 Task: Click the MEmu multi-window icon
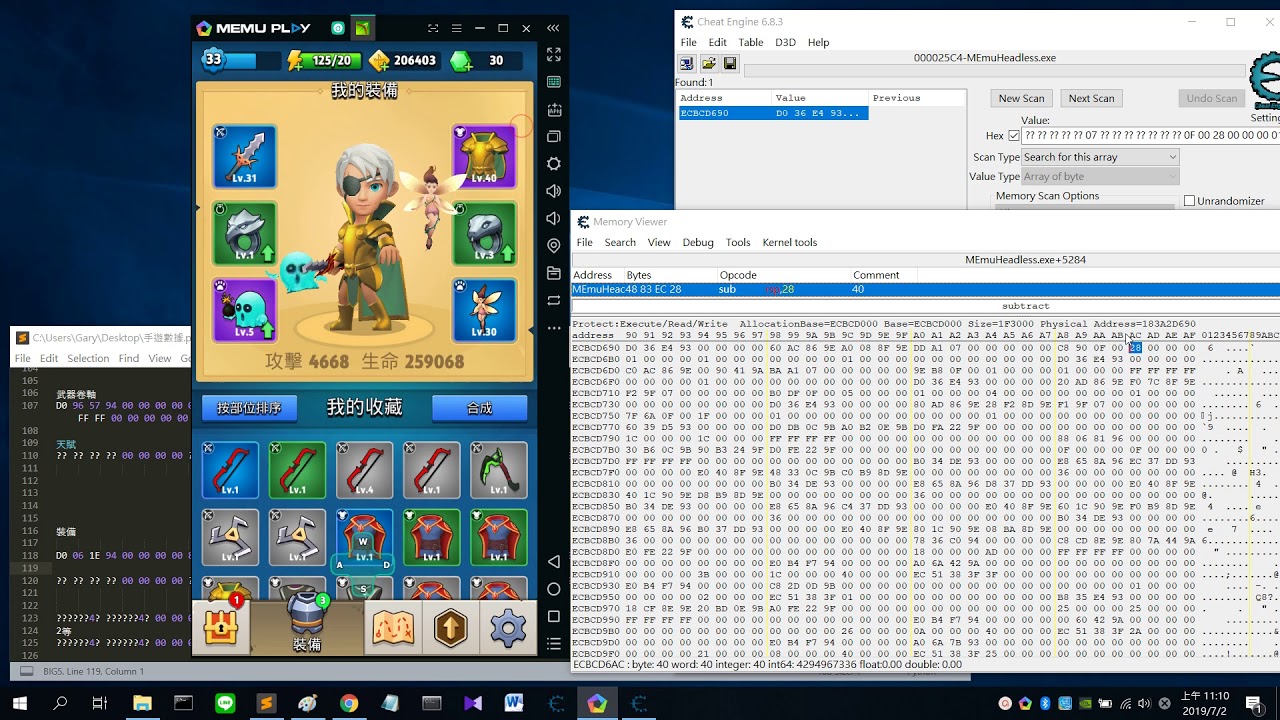[554, 136]
